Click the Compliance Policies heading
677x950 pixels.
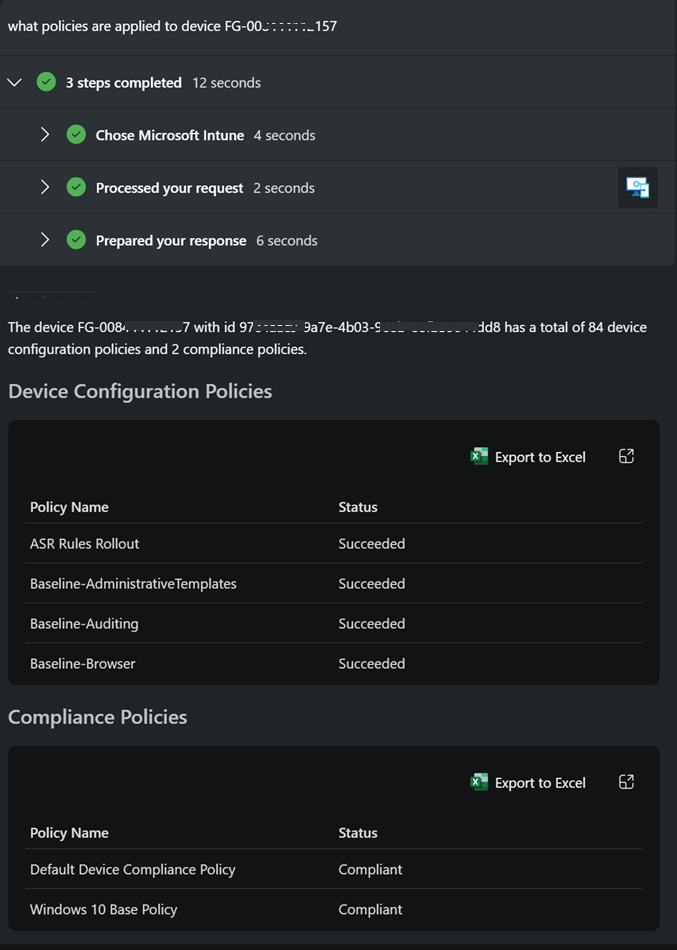tap(98, 717)
